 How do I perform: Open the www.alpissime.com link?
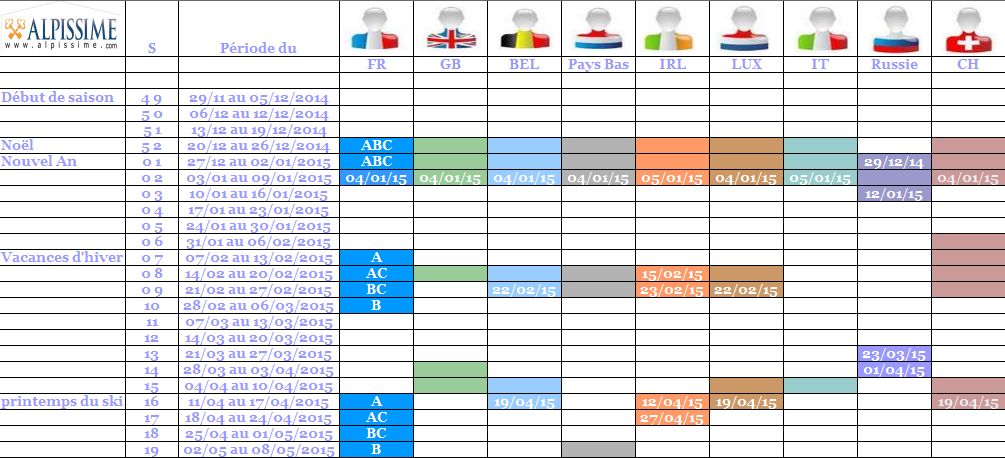pos(62,45)
